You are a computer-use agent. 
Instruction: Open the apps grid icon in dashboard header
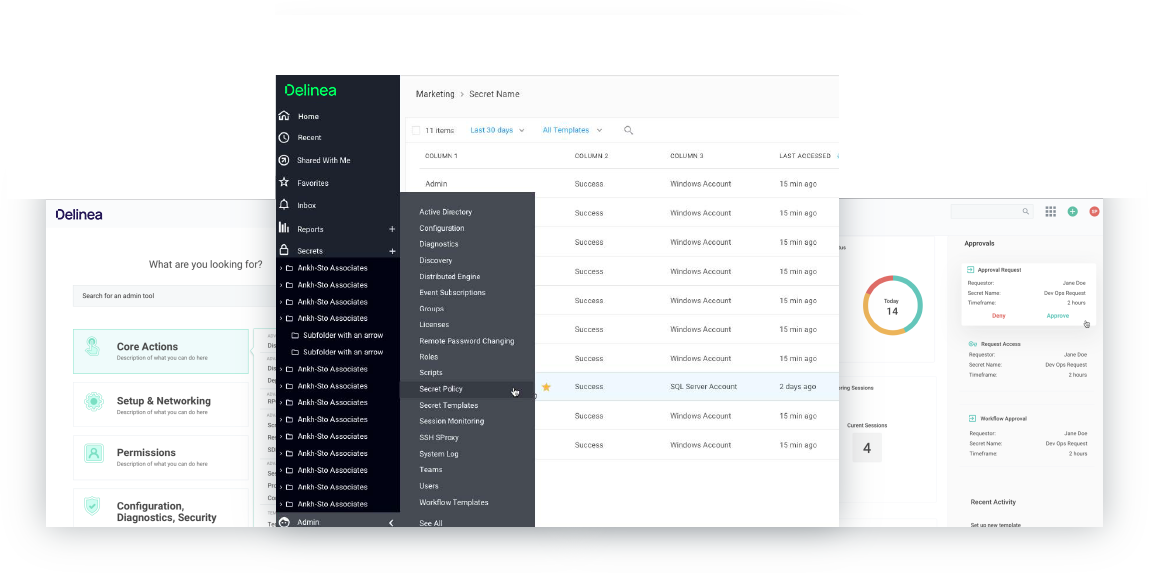pyautogui.click(x=1050, y=211)
